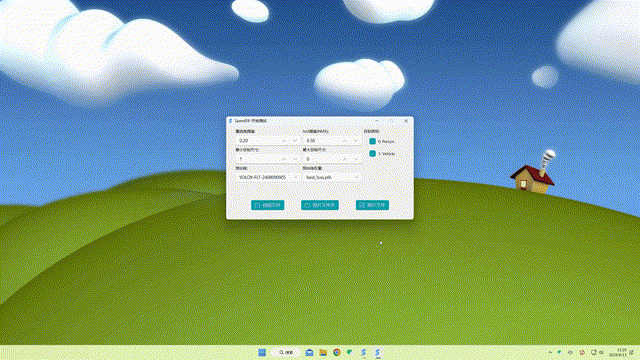Screen dimensions: 640x360
Task: Click the image file button
Action: 372,205
